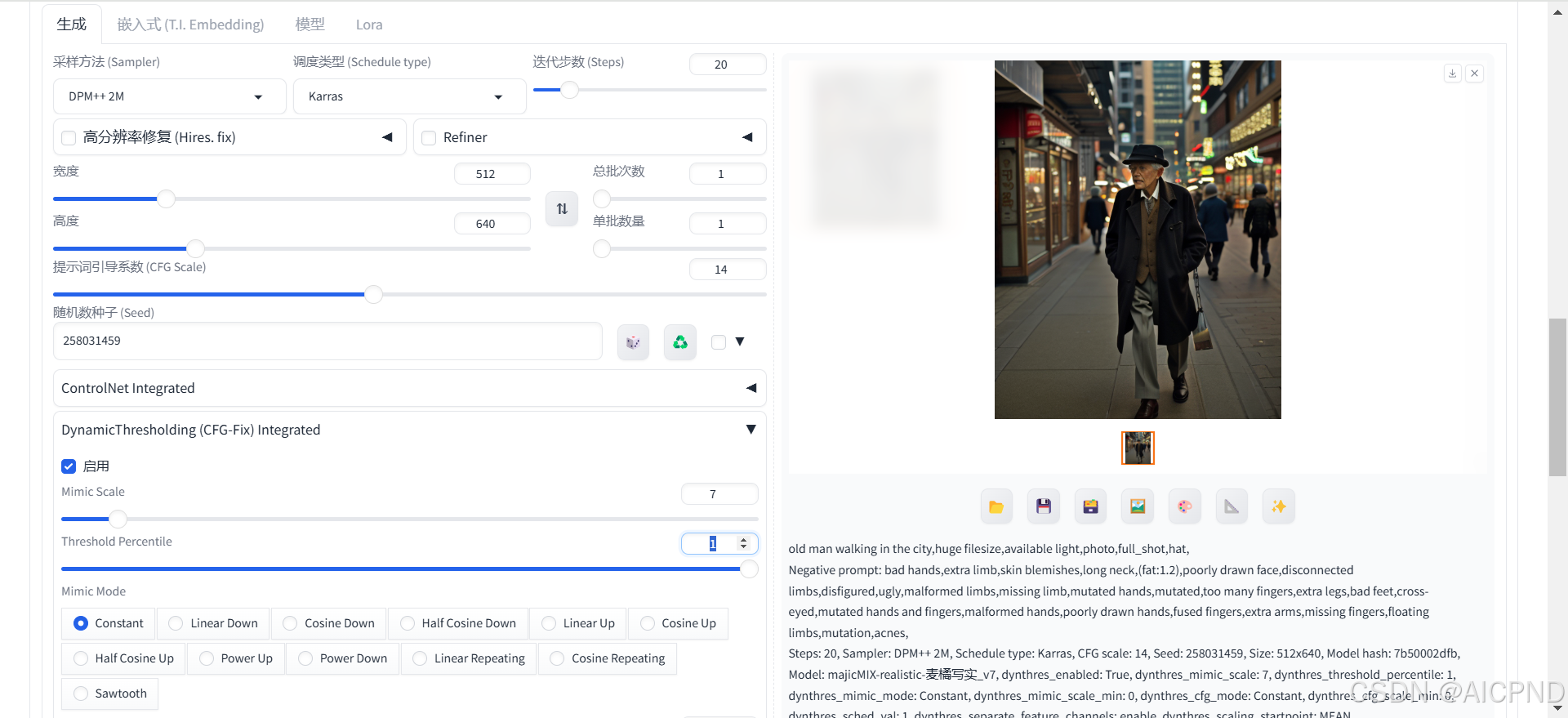Click the height value field showing 640
1568x718 pixels.
[492, 224]
